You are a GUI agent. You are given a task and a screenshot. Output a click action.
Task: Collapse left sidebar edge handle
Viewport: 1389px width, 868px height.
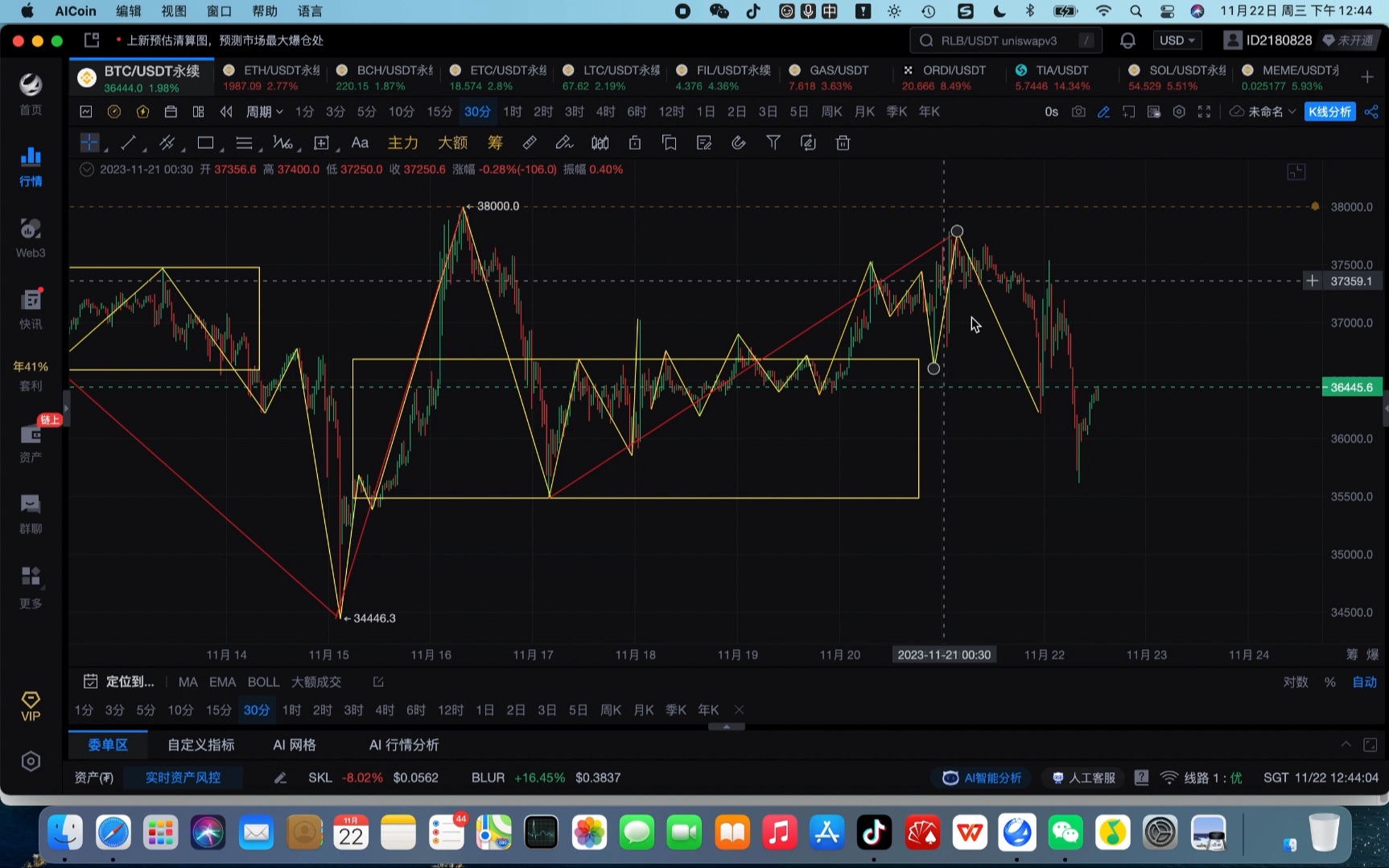click(x=66, y=409)
